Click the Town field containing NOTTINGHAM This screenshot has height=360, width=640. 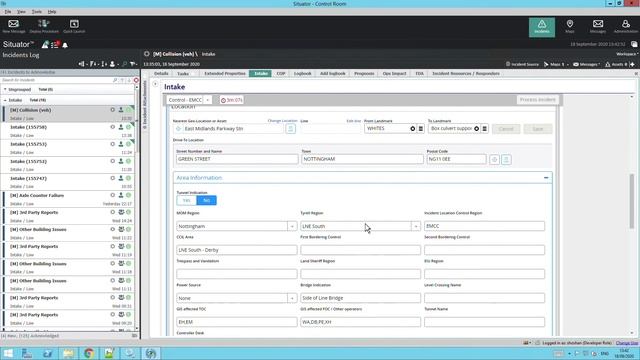pos(362,159)
